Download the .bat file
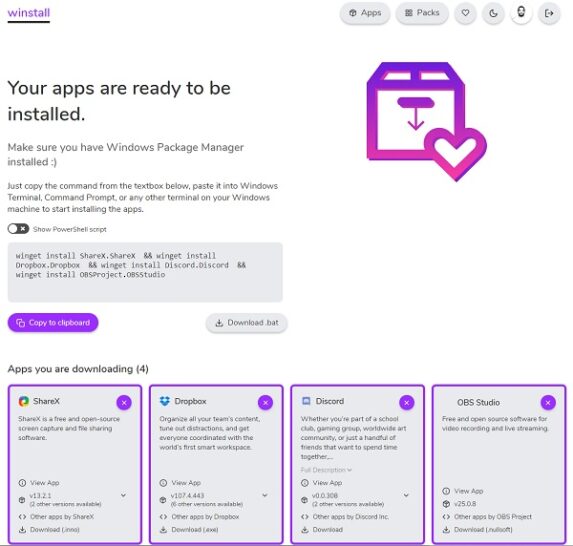573x546 pixels. [x=246, y=323]
